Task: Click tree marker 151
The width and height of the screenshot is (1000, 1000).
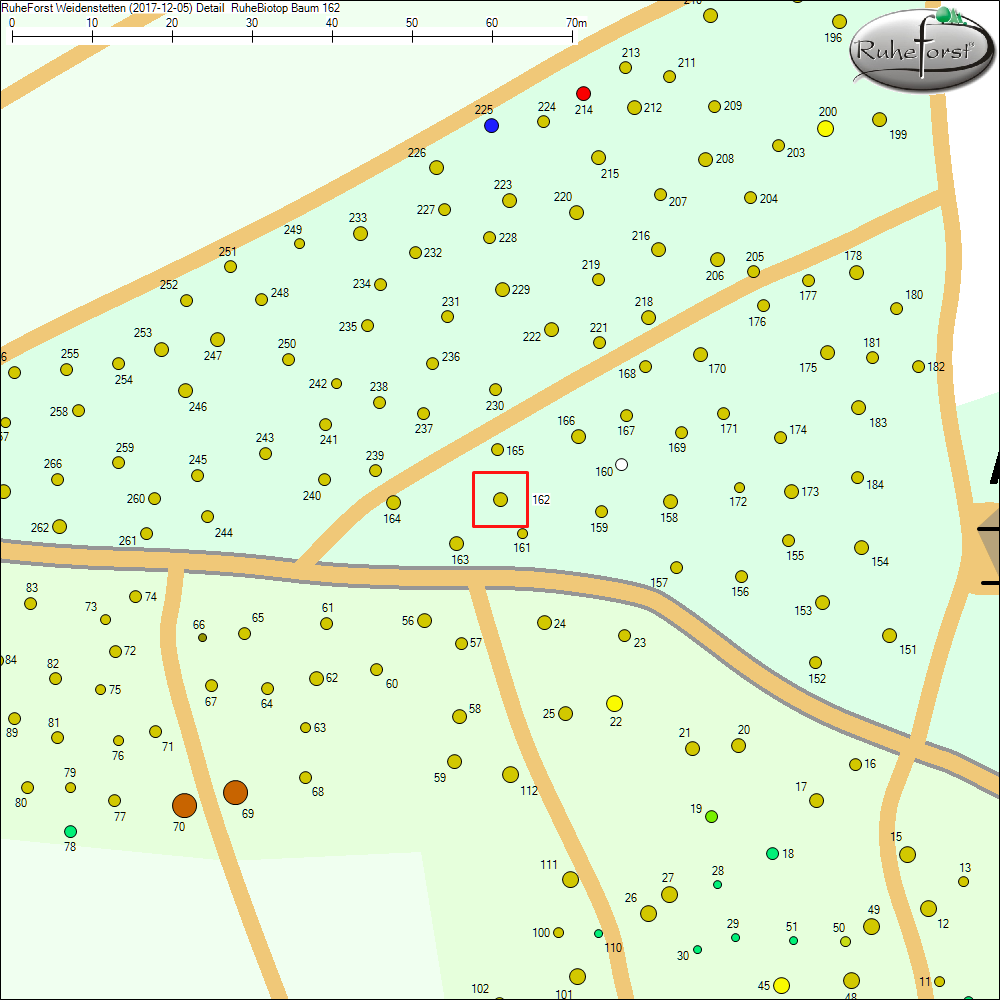Action: tap(889, 635)
